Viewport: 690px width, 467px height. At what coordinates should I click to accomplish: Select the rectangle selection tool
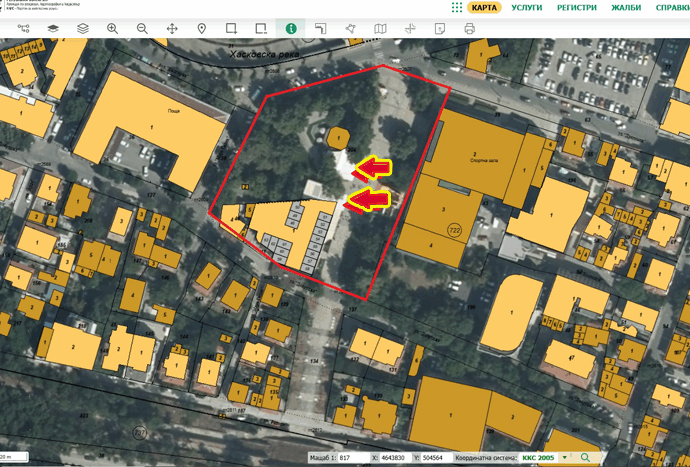click(x=231, y=29)
